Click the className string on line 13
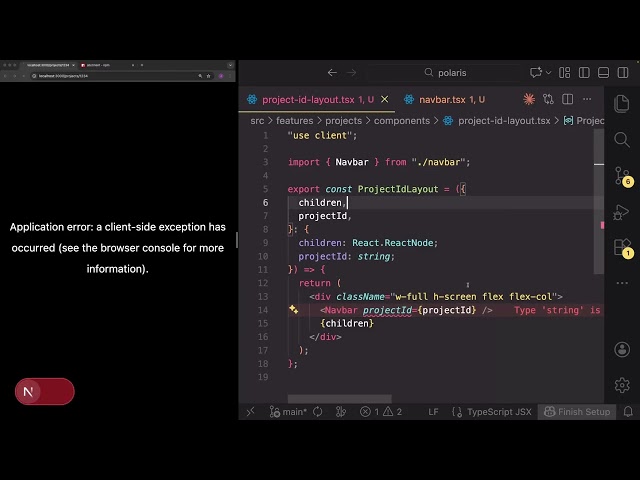This screenshot has width=640, height=480. point(473,296)
